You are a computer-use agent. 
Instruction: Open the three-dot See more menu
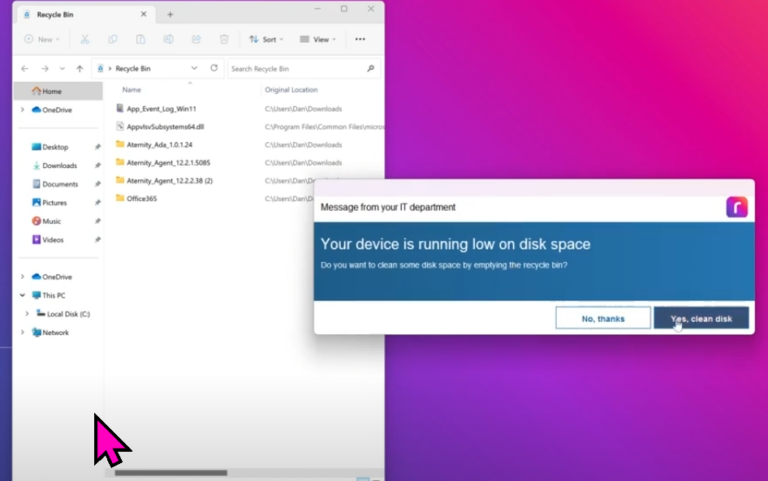360,39
